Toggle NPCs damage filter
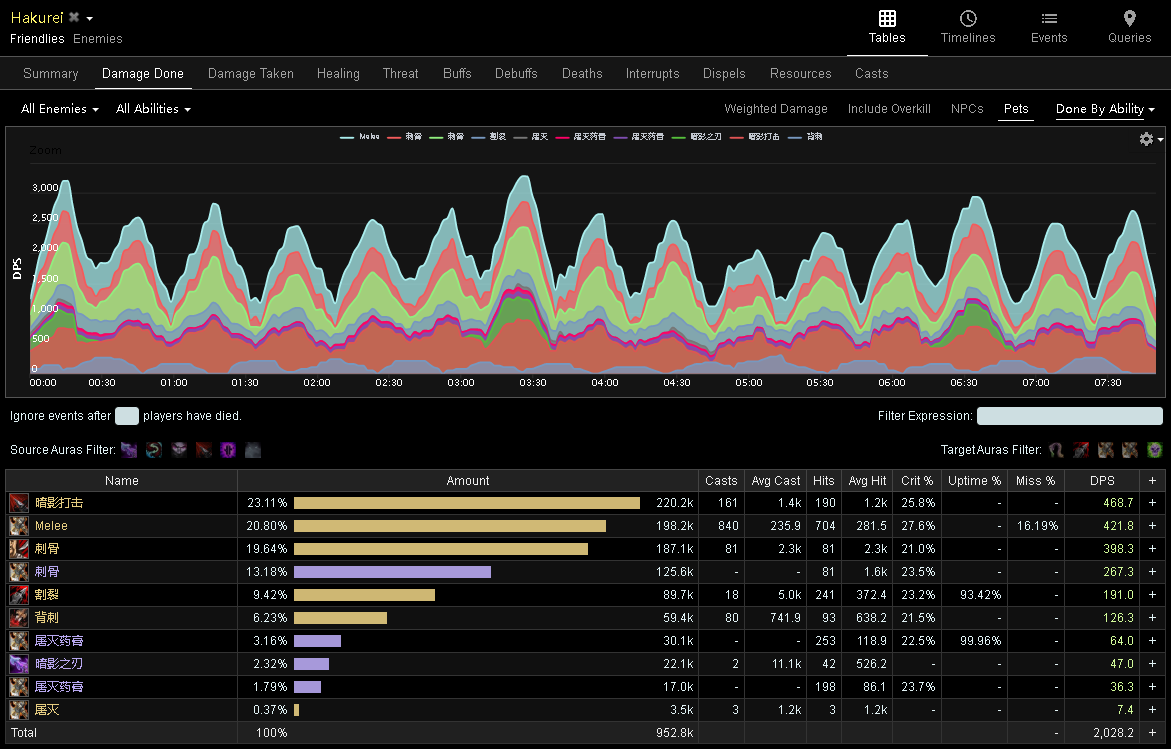The width and height of the screenshot is (1171, 749). point(967,109)
